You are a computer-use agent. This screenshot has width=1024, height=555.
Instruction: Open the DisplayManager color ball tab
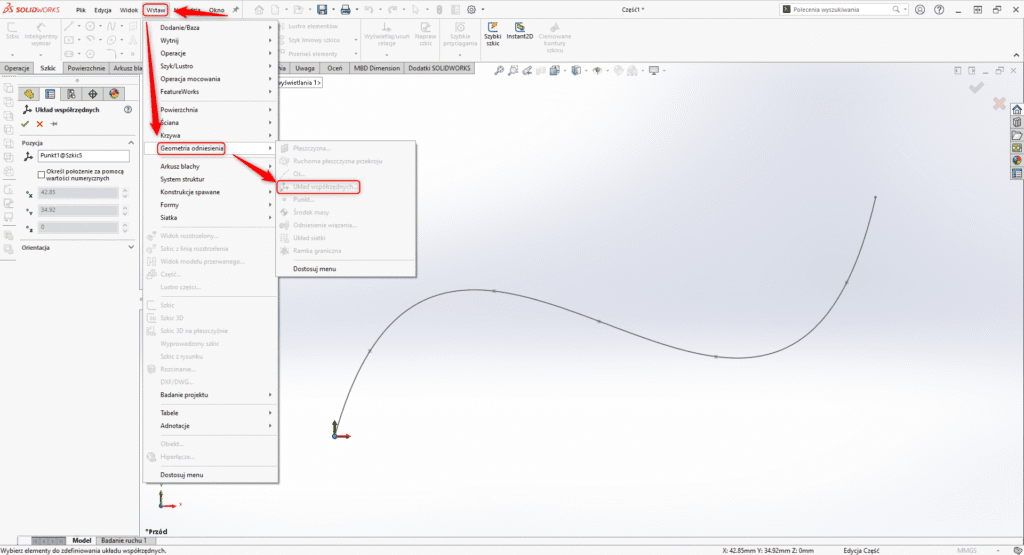point(114,94)
